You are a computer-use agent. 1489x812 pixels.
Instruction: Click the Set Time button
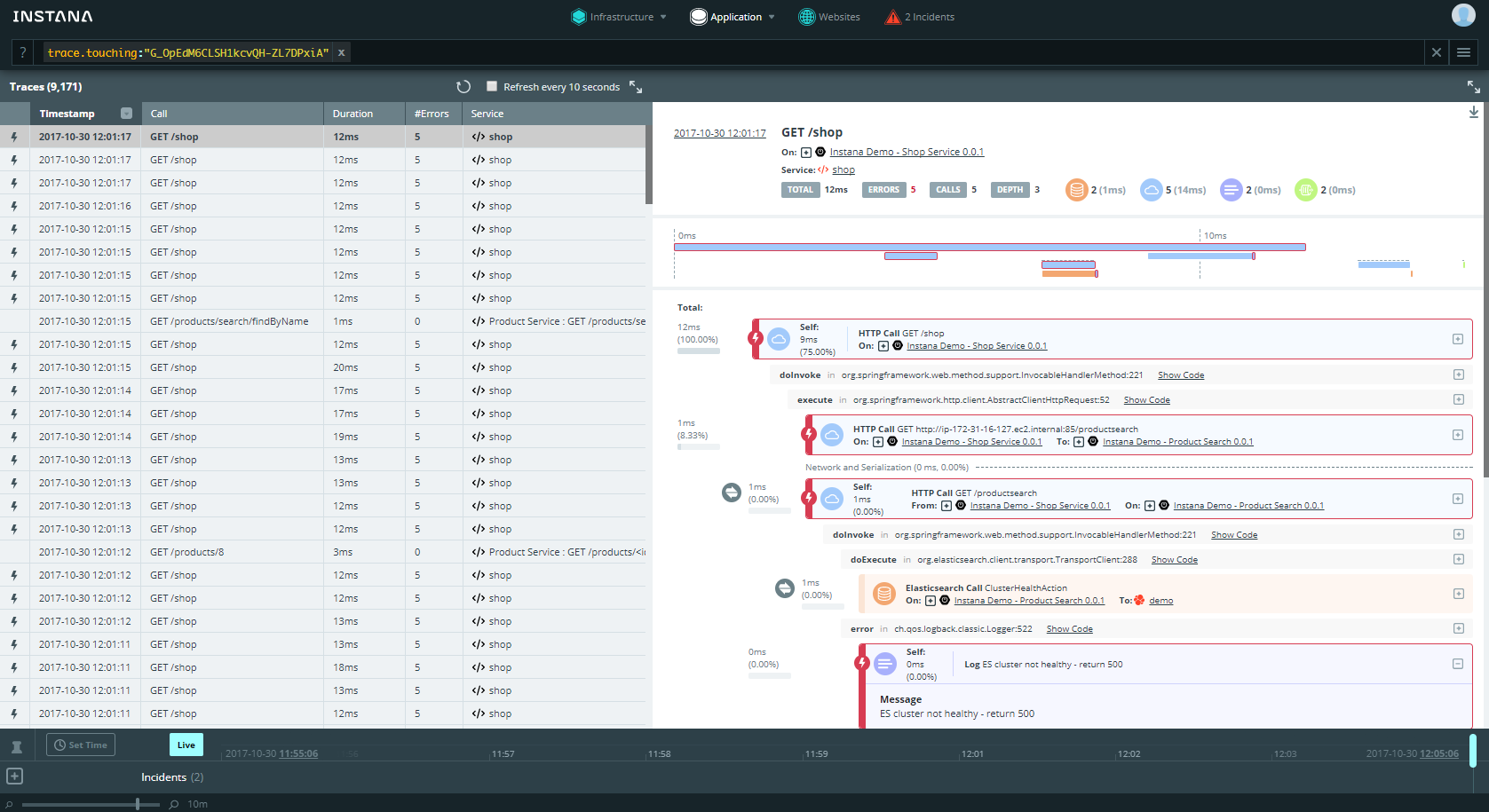81,745
